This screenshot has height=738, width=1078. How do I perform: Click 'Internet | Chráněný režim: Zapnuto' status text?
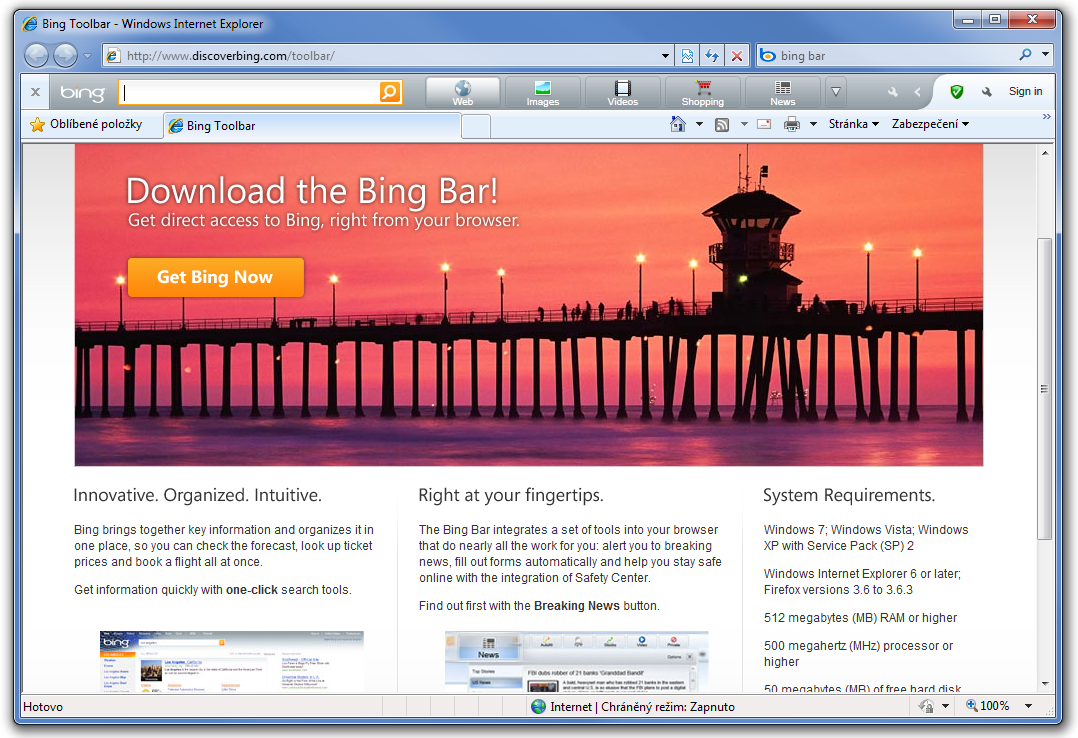pyautogui.click(x=642, y=707)
